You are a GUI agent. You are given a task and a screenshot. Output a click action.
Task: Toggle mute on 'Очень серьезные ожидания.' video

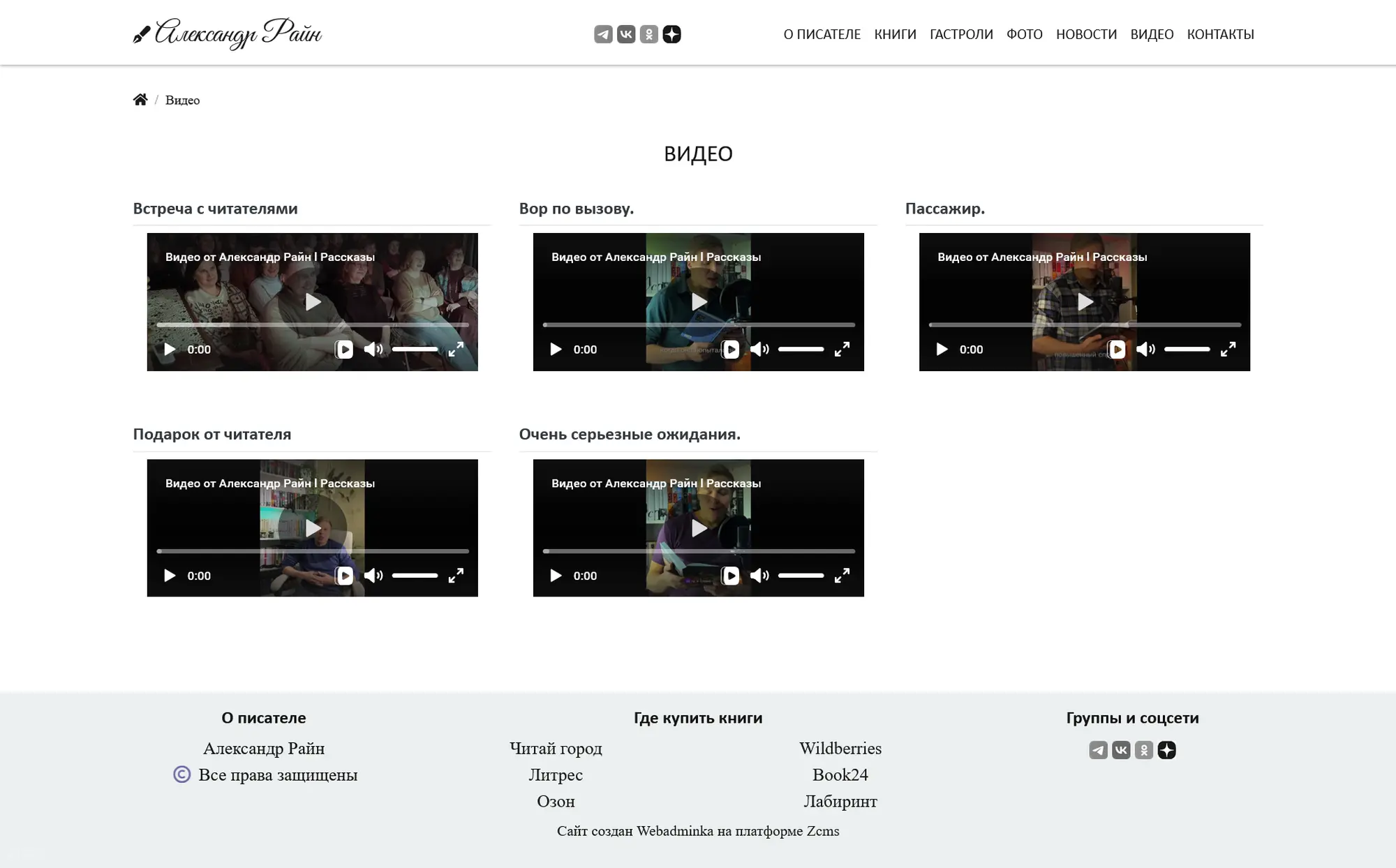coord(759,576)
